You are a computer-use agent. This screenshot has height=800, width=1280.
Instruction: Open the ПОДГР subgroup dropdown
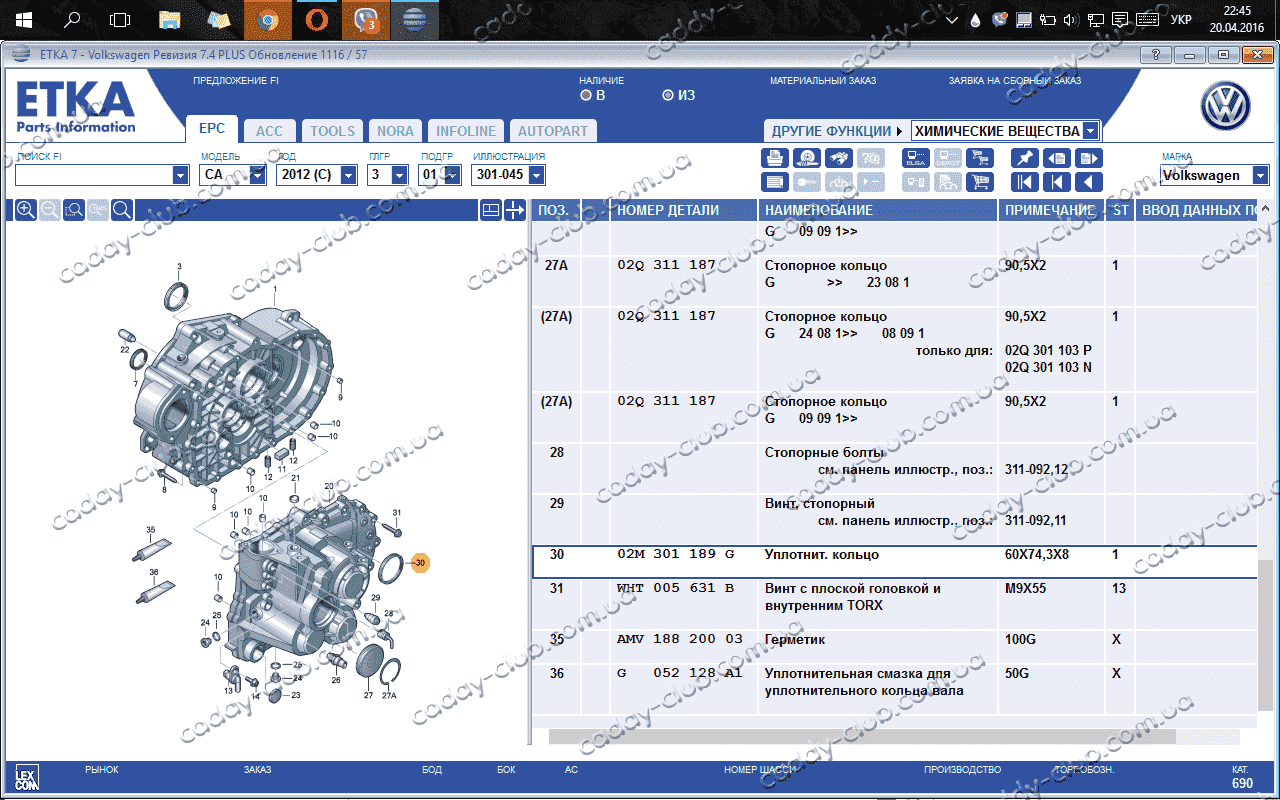453,175
